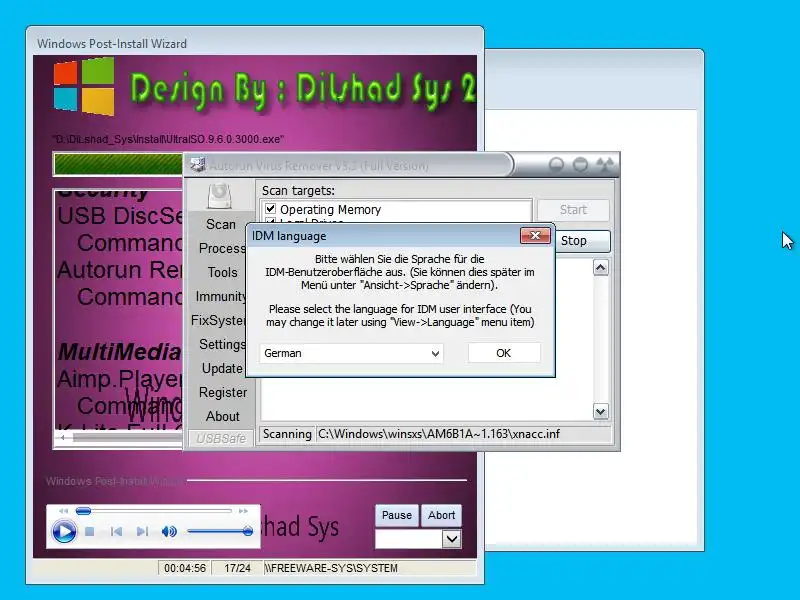Viewport: 800px width, 600px height.
Task: Skip to the next track in the media player
Action: pos(142,532)
